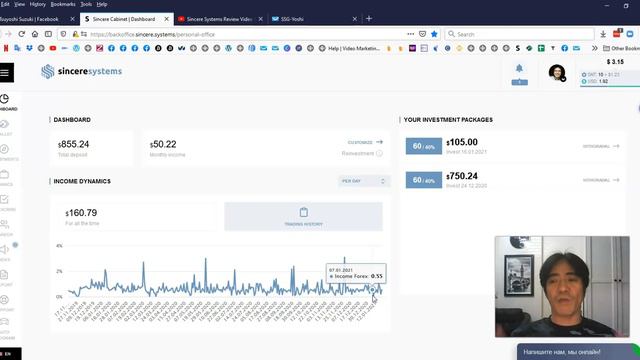Open the Support face sidebar icon
The height and width of the screenshot is (360, 640).
pyautogui.click(x=4, y=300)
